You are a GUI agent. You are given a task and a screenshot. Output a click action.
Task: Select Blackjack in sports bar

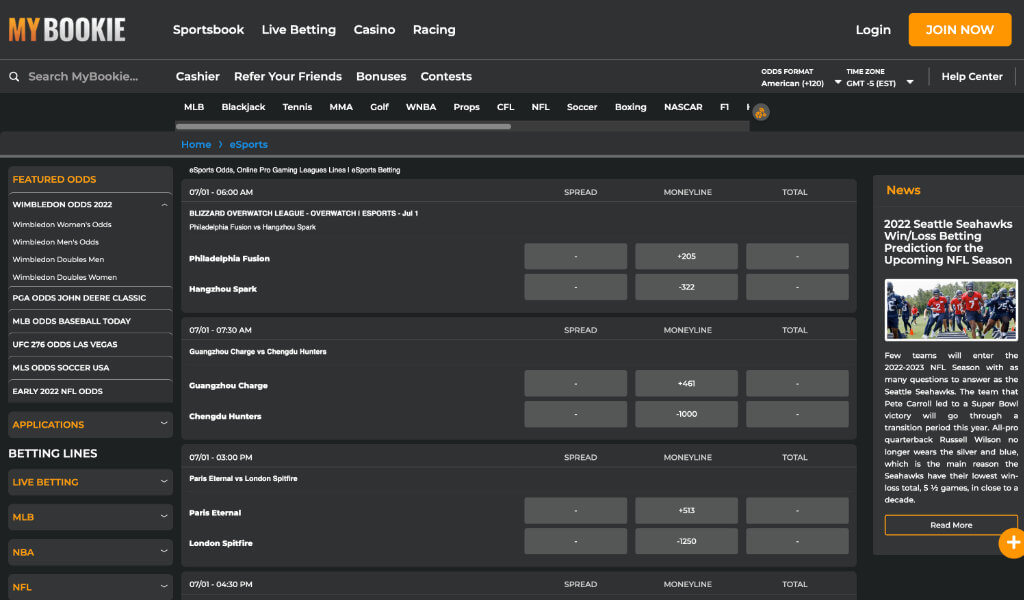[243, 107]
